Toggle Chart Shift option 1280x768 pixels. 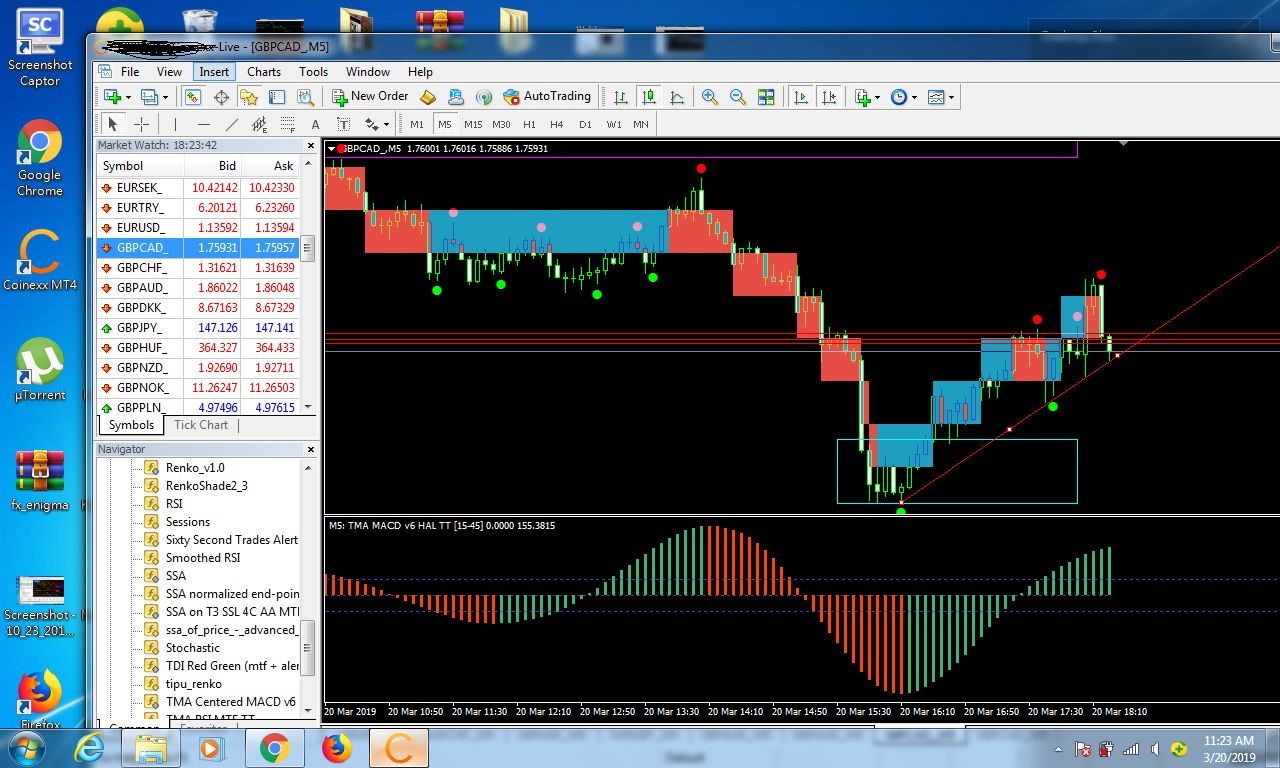click(828, 97)
